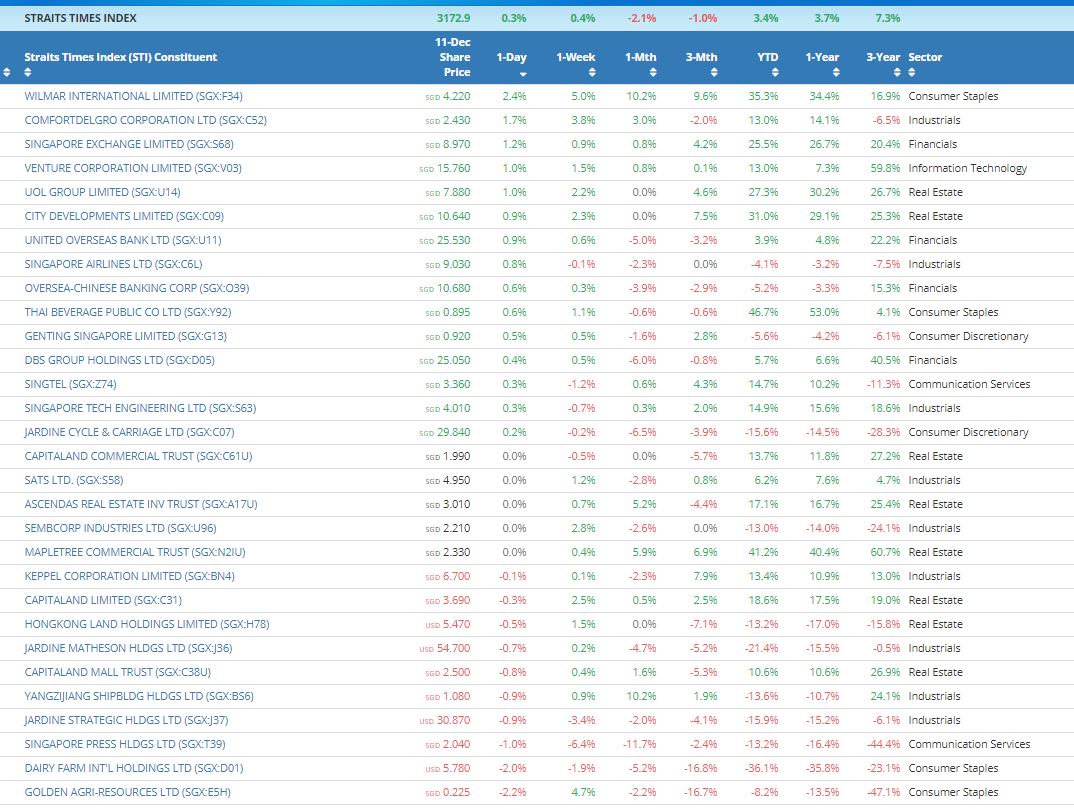
Task: Open Hongkong Land Holdings Limited link
Action: pos(147,624)
